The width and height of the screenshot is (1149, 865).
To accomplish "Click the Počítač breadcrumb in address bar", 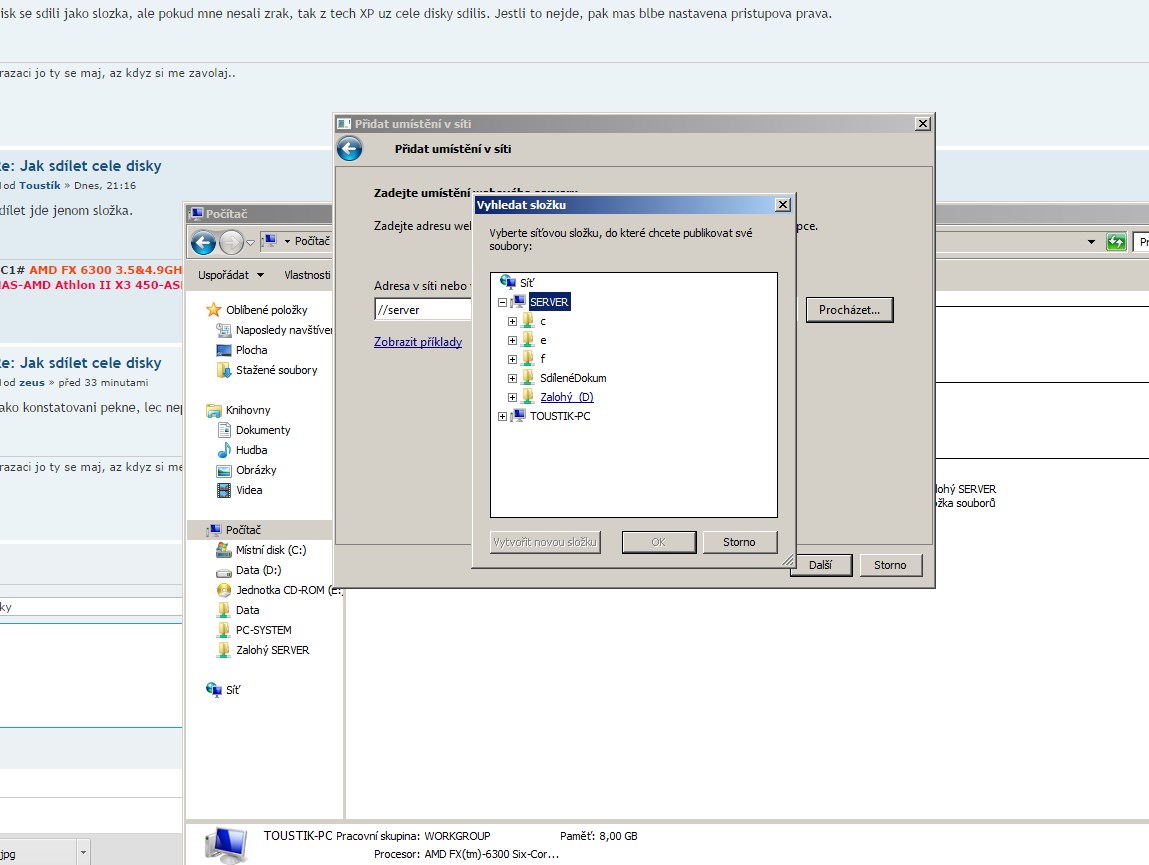I will tap(312, 241).
